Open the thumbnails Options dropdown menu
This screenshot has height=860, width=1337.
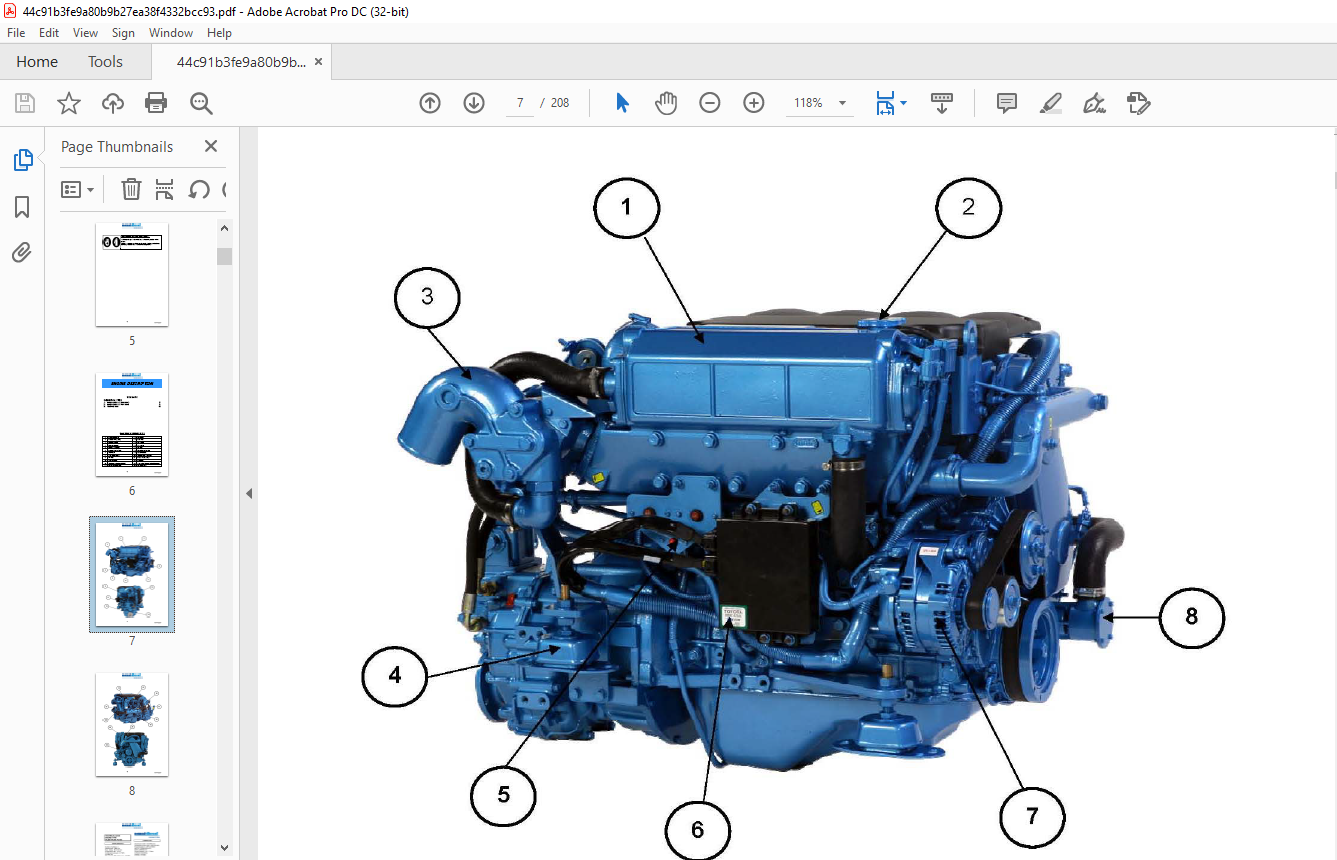(78, 189)
